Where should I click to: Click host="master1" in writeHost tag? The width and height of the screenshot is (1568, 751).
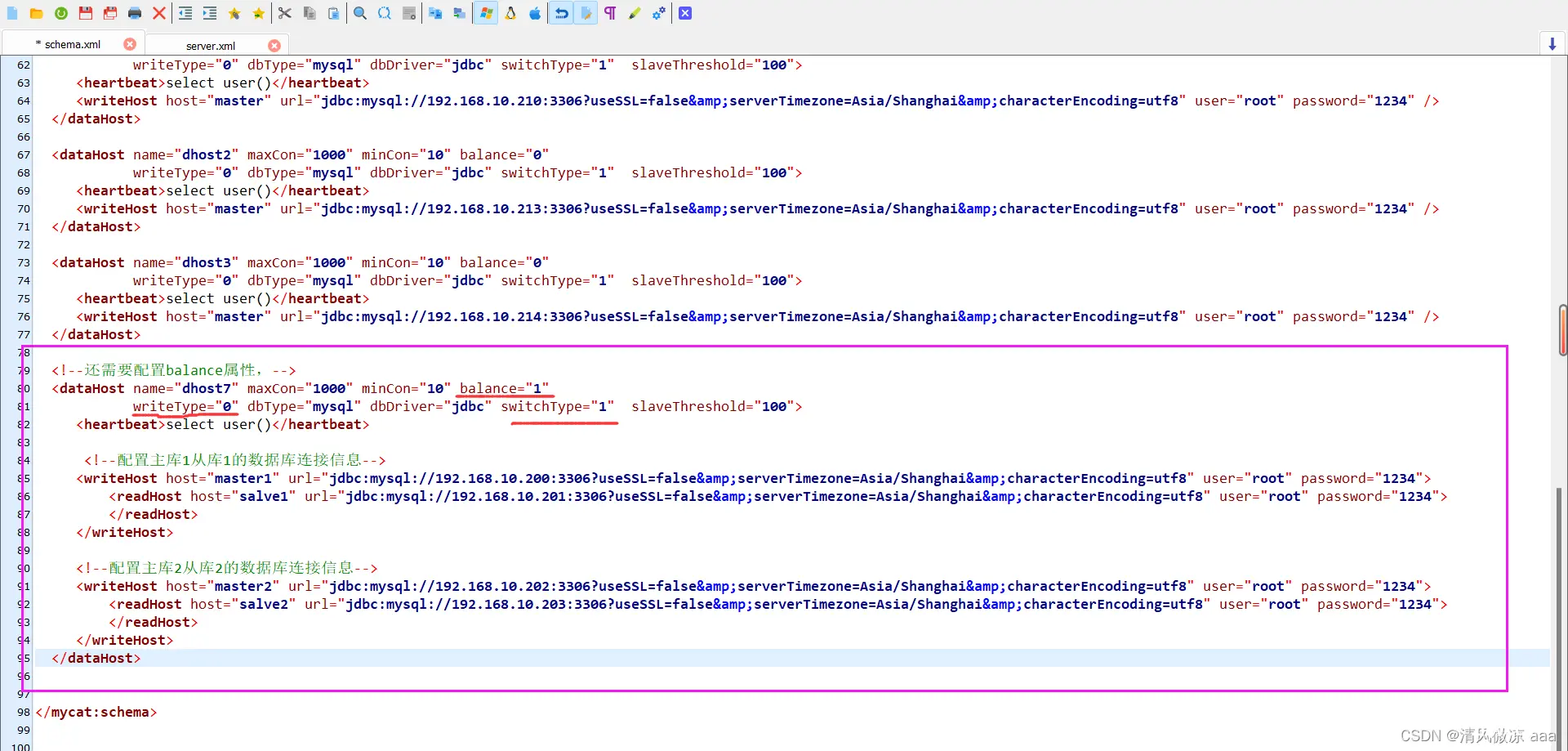[223, 478]
